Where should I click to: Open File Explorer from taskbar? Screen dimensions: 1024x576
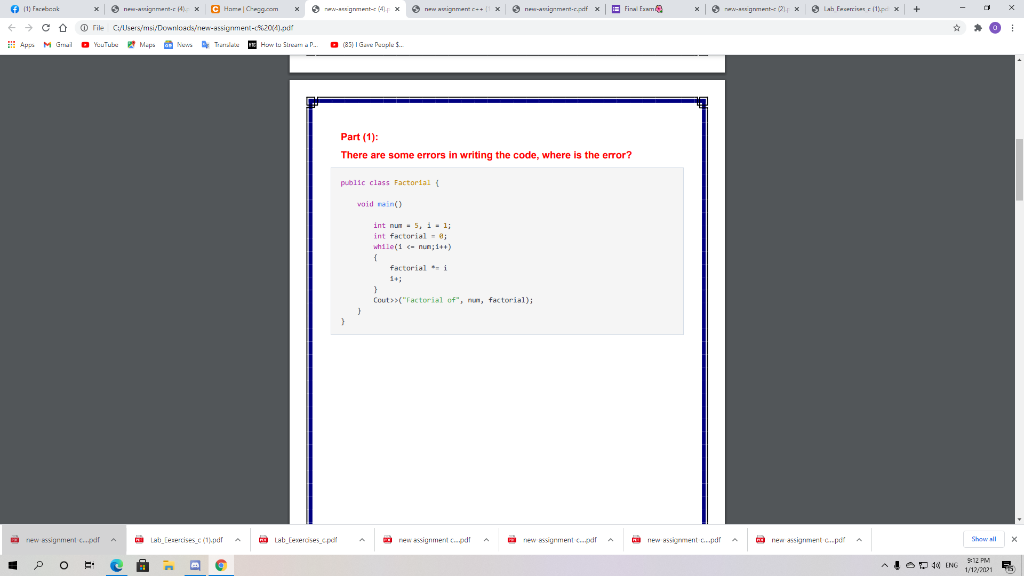coord(168,566)
